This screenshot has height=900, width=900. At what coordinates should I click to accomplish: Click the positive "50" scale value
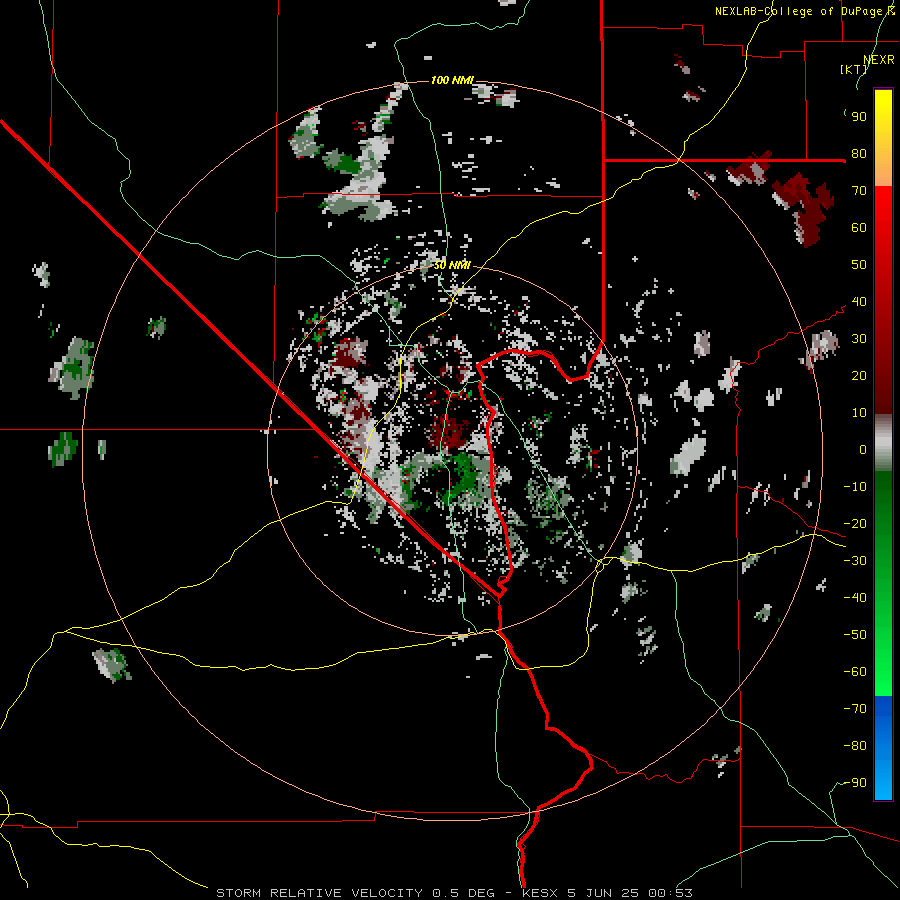click(x=859, y=265)
